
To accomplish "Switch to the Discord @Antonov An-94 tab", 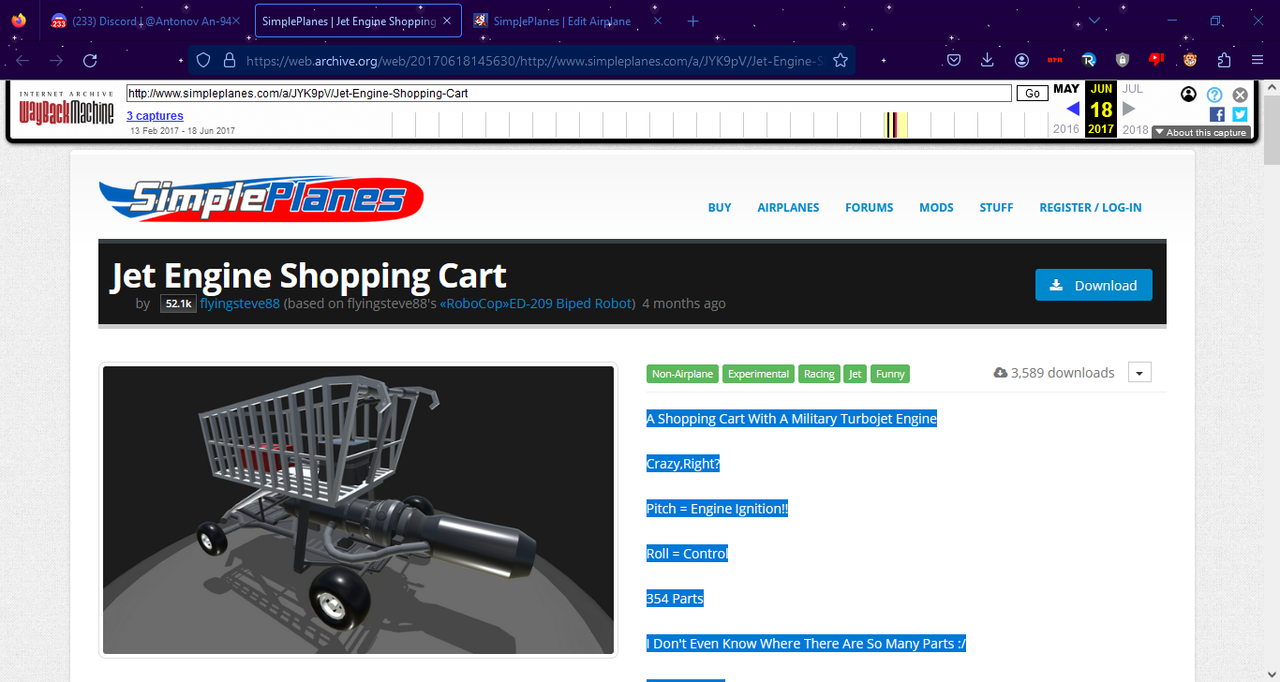I will (x=147, y=21).
